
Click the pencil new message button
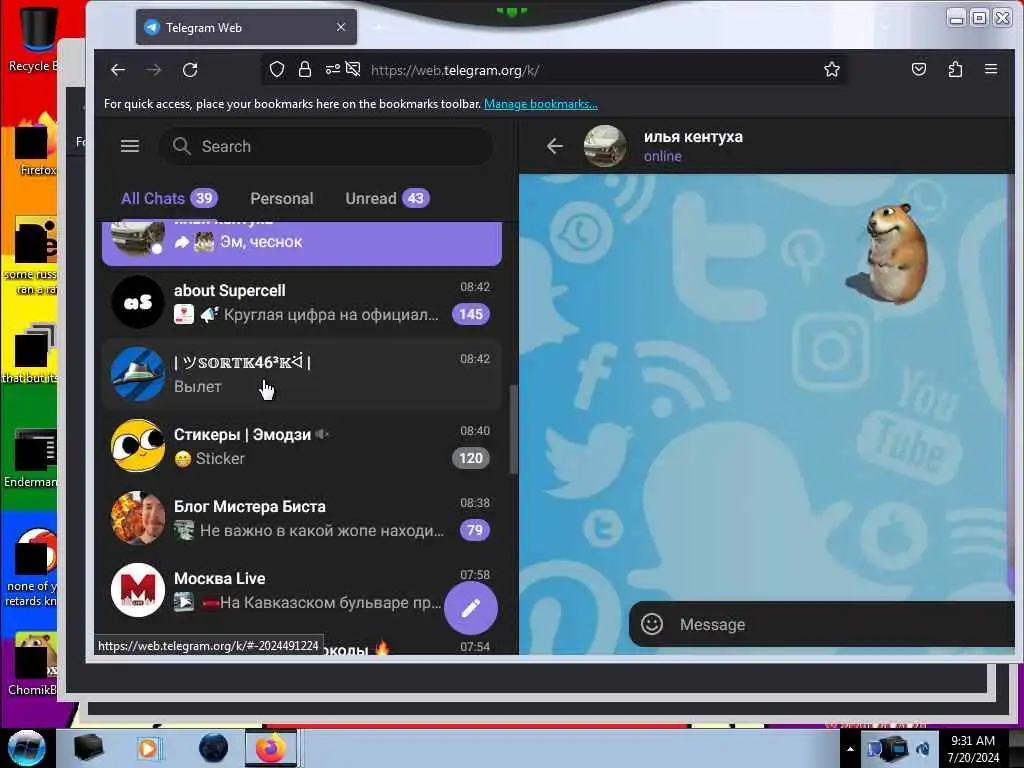tap(471, 608)
